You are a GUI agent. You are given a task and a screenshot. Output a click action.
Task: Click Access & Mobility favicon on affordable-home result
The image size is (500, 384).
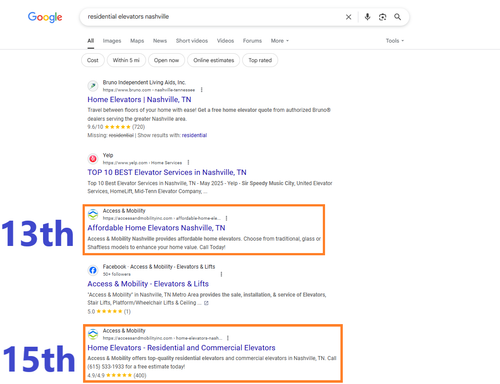[93, 214]
